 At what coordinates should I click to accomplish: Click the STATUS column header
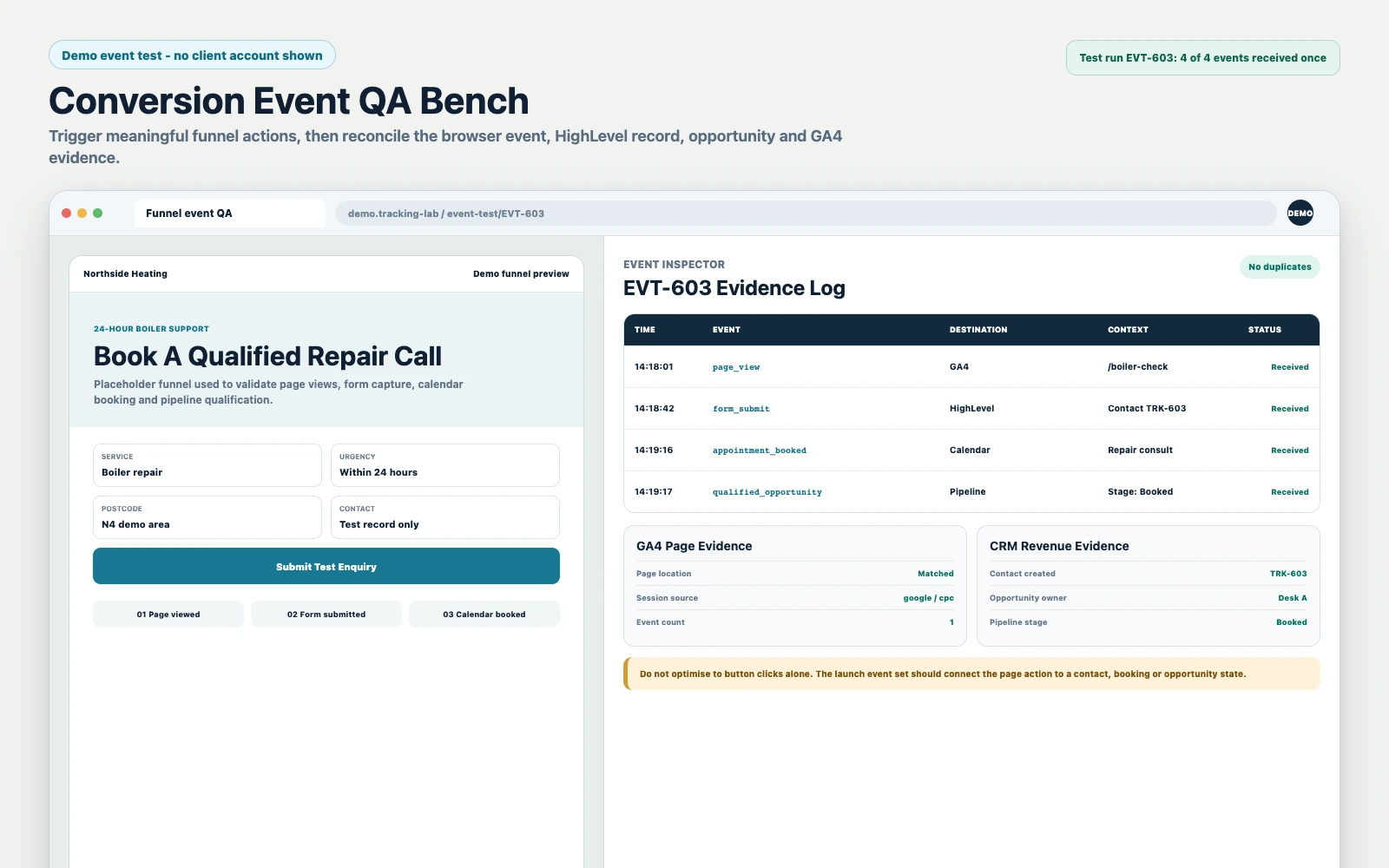(x=1265, y=330)
